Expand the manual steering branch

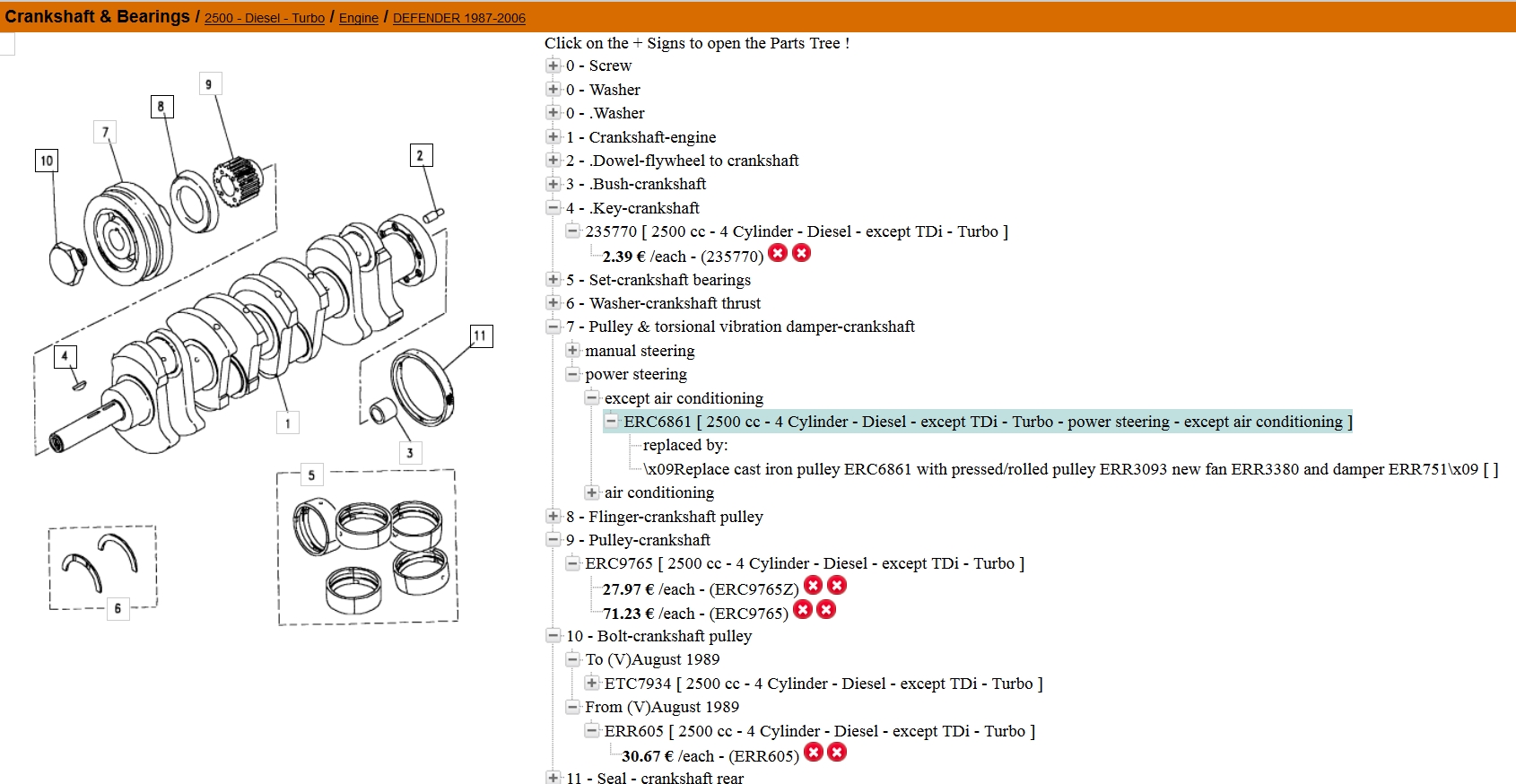point(572,350)
